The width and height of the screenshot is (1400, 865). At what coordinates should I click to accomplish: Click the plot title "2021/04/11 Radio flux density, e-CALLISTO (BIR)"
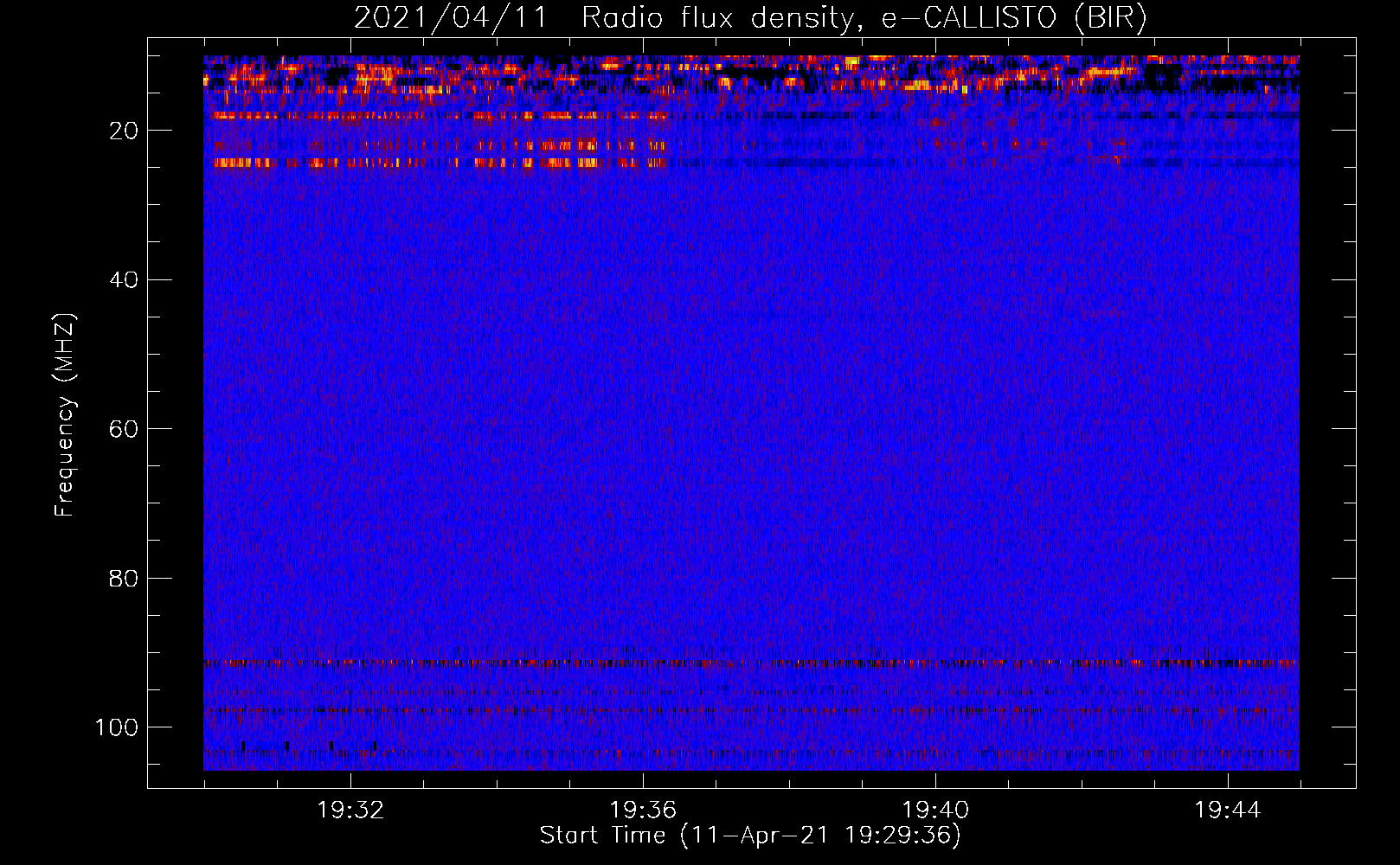point(750,18)
